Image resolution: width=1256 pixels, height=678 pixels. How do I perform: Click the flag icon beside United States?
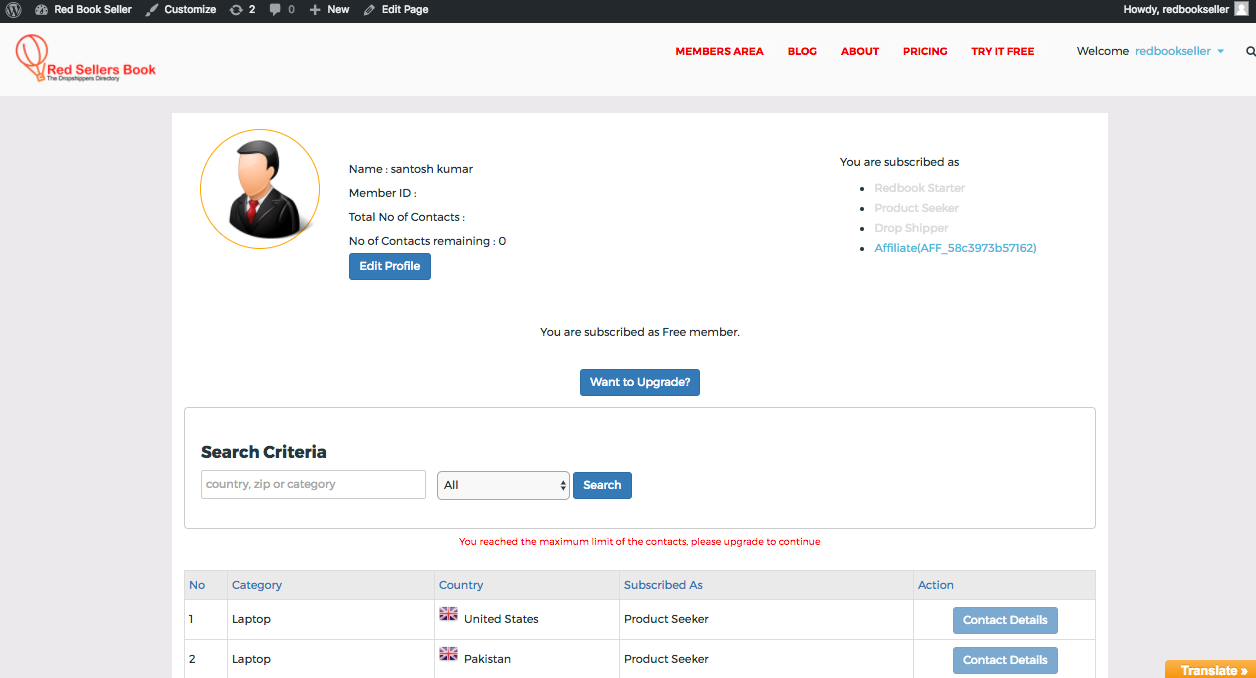pyautogui.click(x=448, y=614)
